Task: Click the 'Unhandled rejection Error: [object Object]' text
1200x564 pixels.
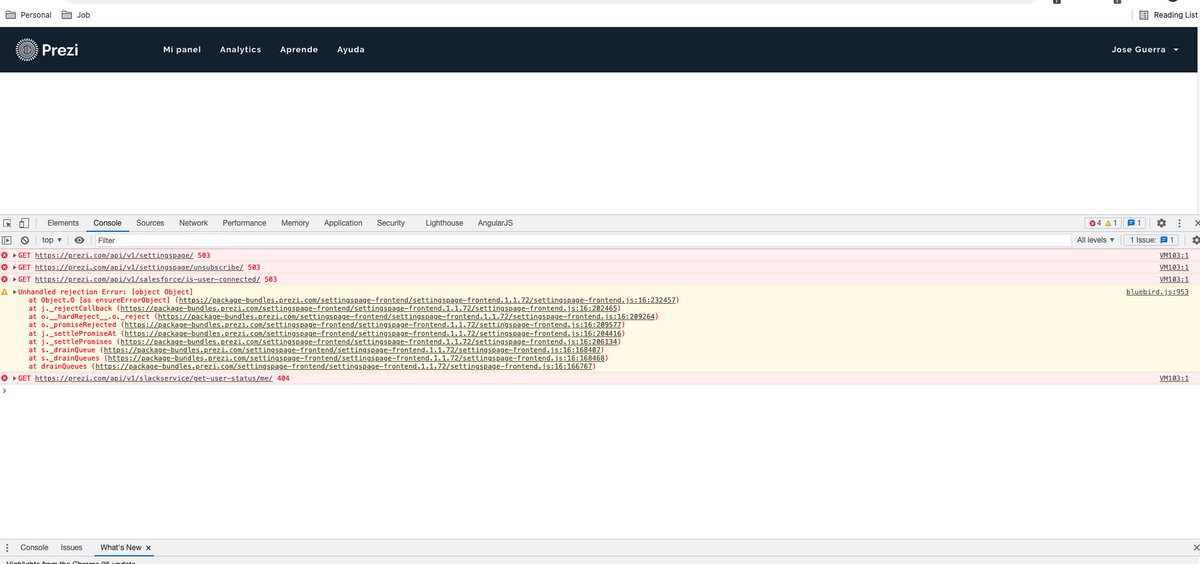Action: pyautogui.click(x=106, y=291)
